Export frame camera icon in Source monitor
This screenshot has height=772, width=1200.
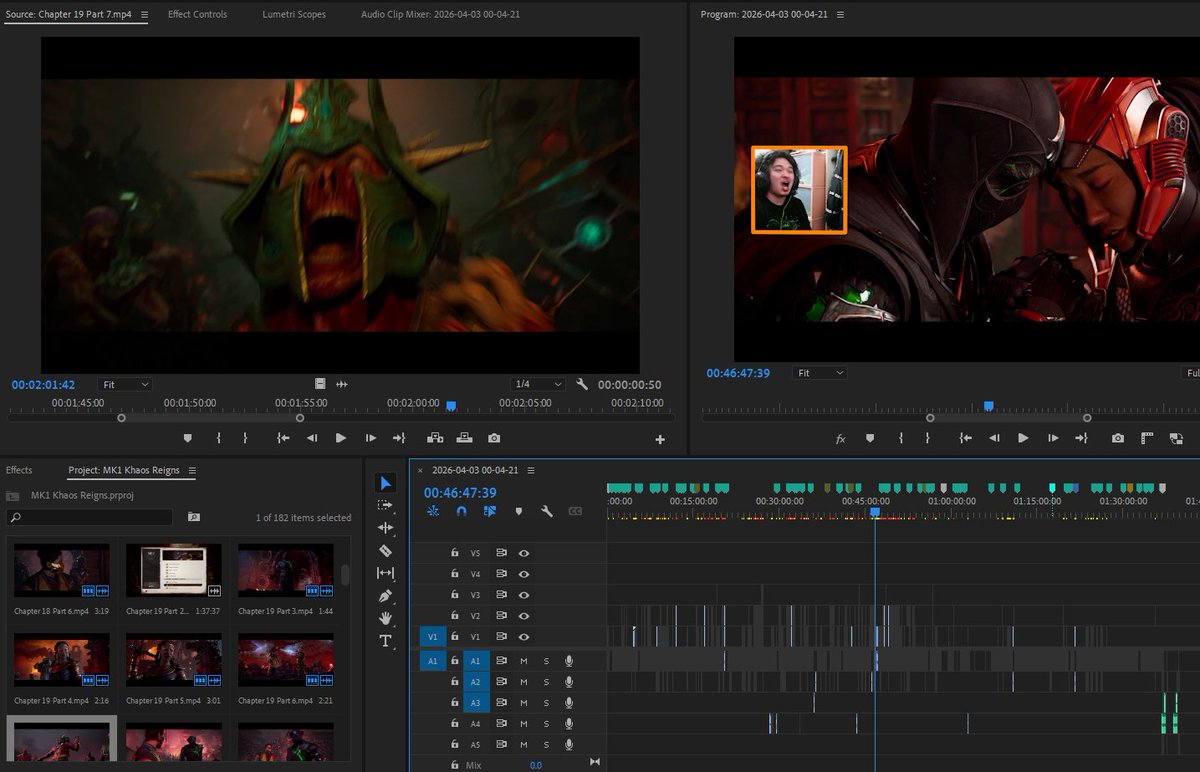[x=494, y=438]
